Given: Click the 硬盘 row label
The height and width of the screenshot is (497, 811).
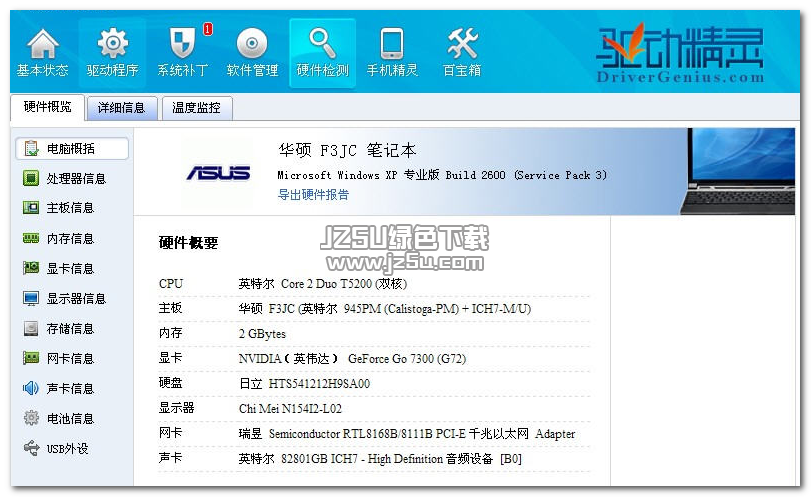Looking at the screenshot, I should click(170, 383).
